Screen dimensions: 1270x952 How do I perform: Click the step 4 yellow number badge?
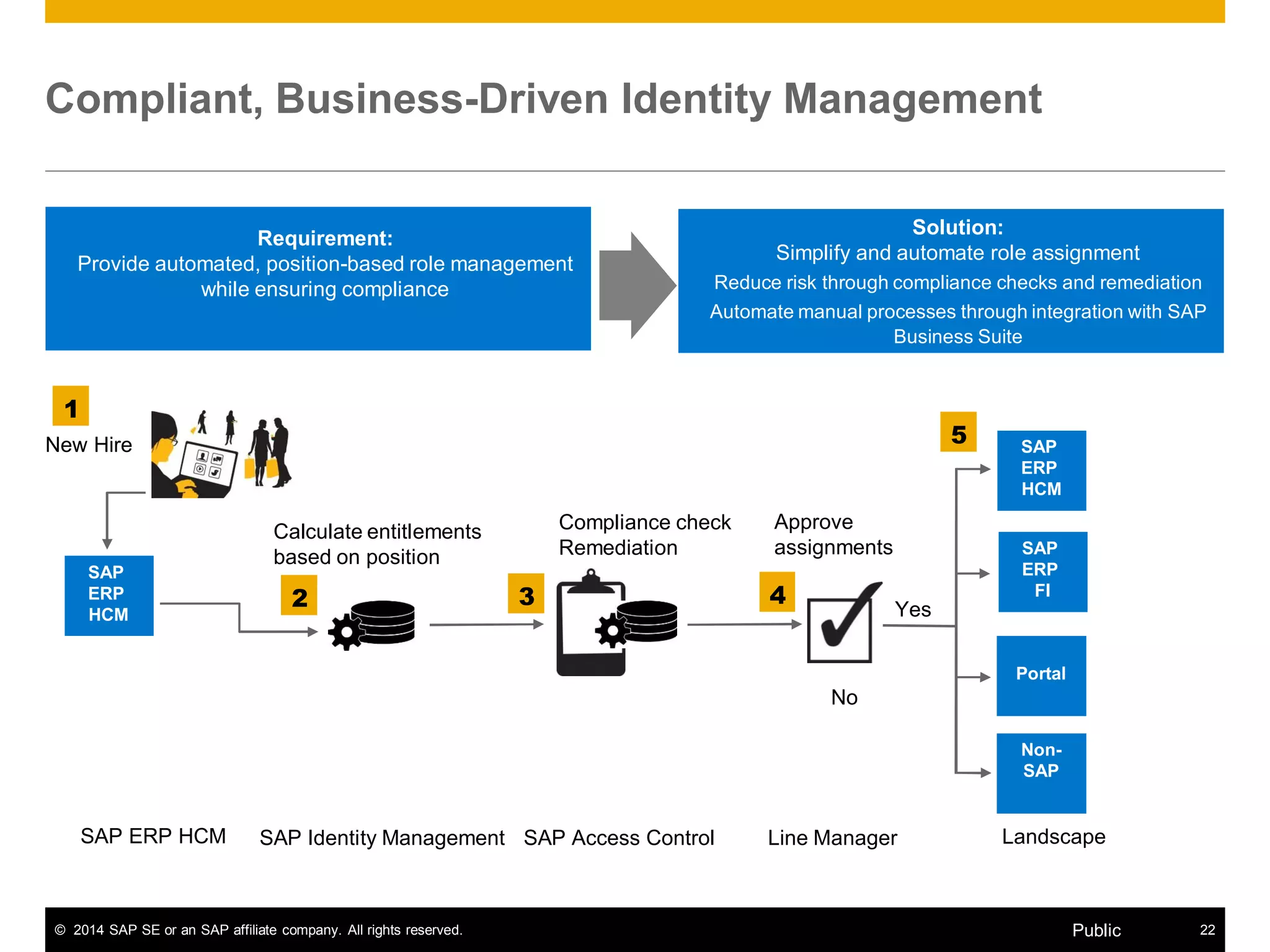coord(777,592)
